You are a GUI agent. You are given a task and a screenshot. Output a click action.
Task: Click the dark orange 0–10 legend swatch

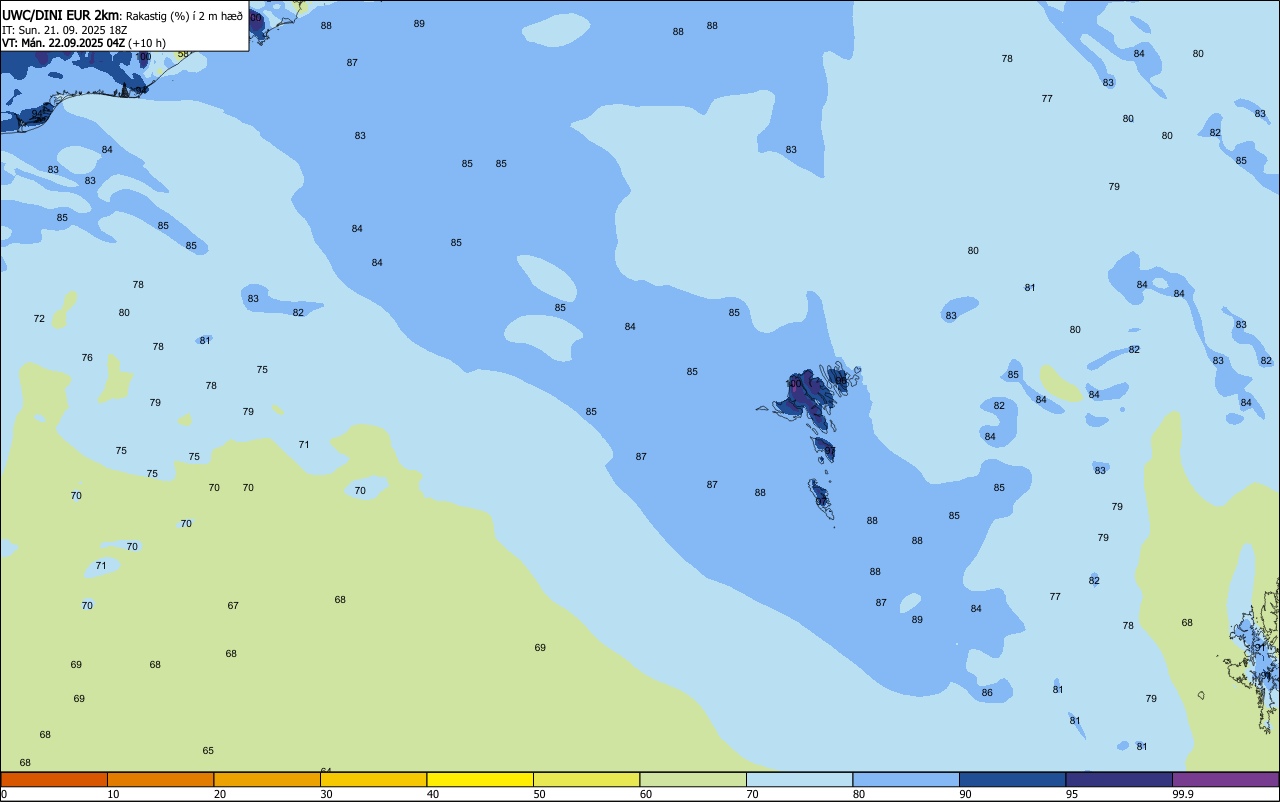pos(54,779)
